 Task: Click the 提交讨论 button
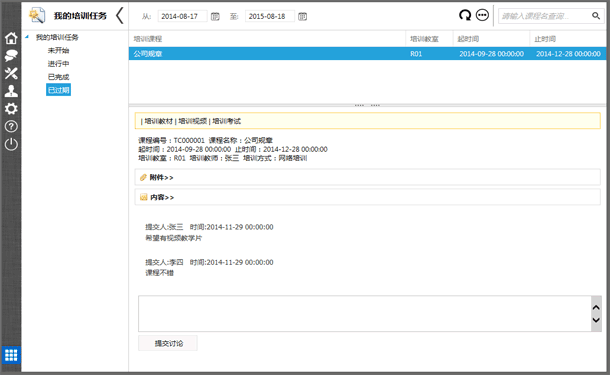pos(168,343)
